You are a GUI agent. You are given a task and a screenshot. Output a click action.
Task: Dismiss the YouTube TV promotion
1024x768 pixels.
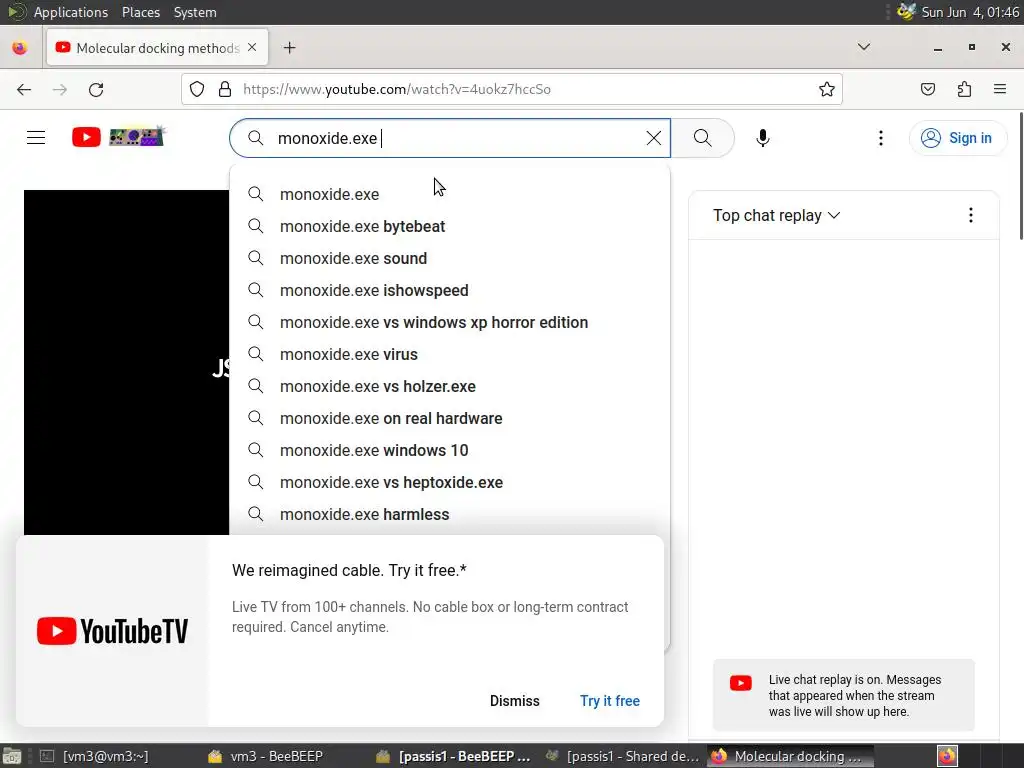point(515,701)
